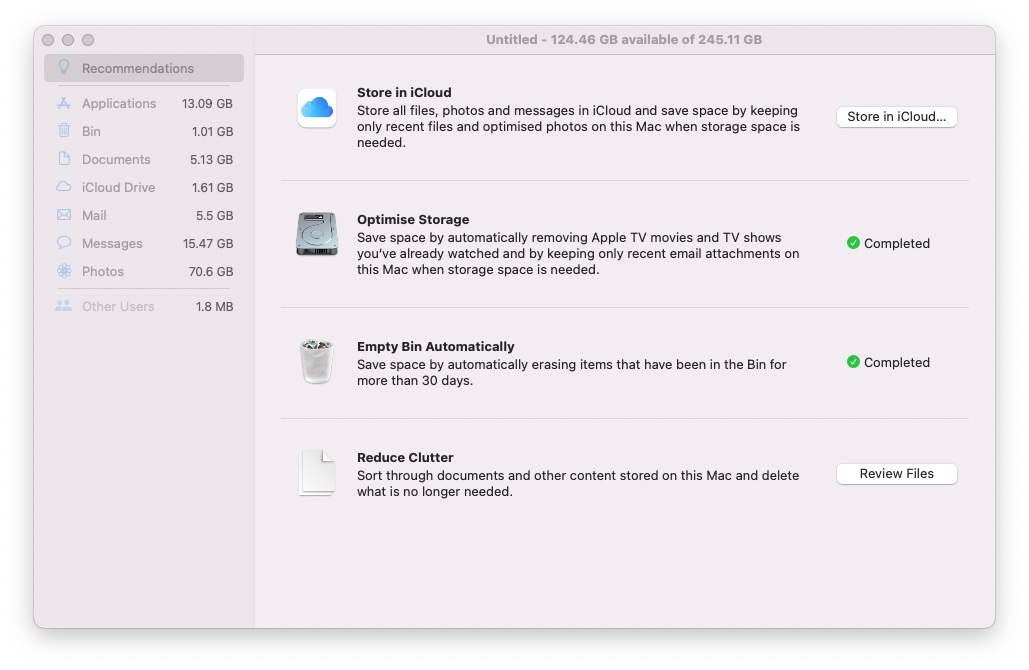Close the storage management window
Image resolution: width=1029 pixels, height=670 pixels.
point(48,40)
